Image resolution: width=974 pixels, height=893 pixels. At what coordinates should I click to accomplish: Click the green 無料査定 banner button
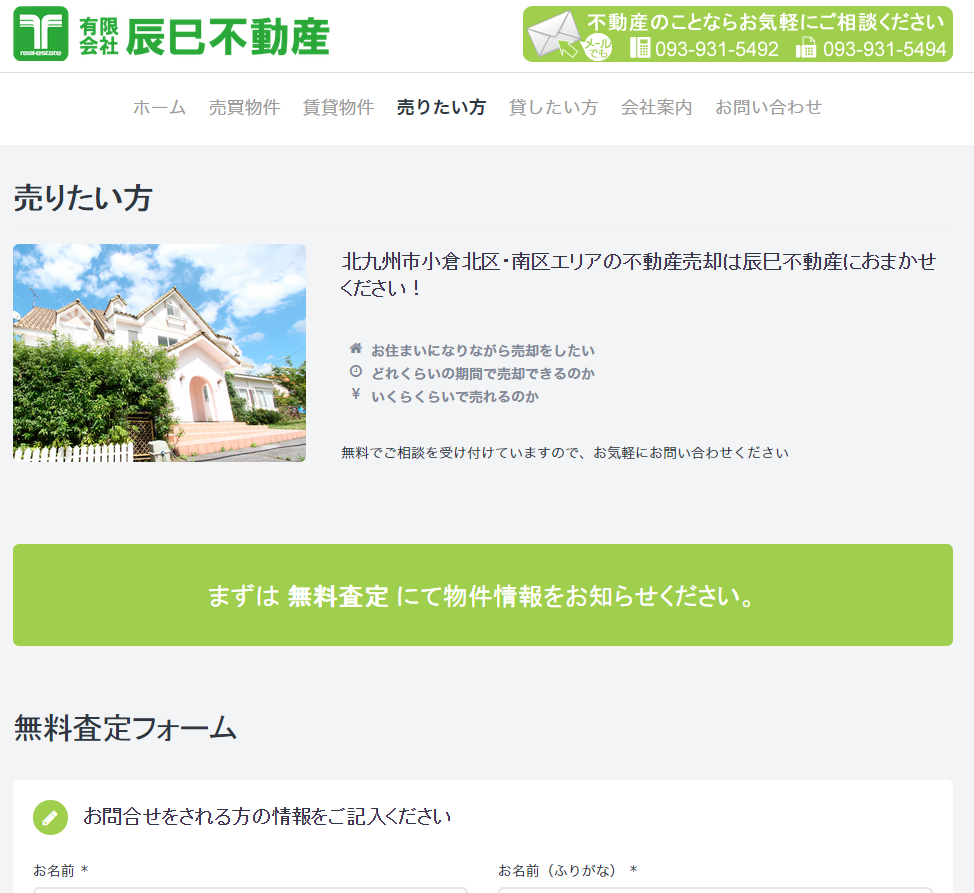(x=483, y=595)
